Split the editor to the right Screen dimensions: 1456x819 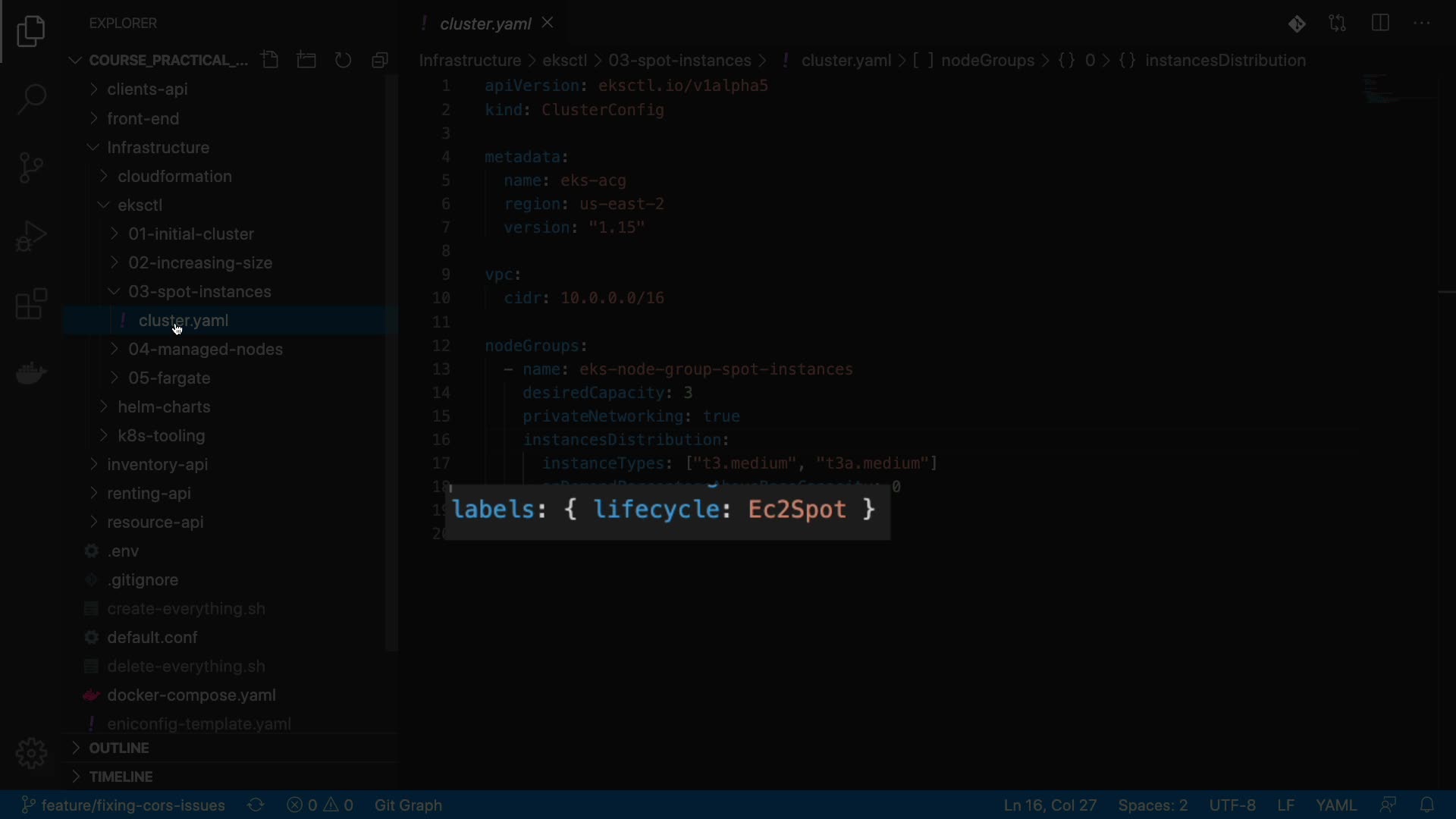point(1380,24)
